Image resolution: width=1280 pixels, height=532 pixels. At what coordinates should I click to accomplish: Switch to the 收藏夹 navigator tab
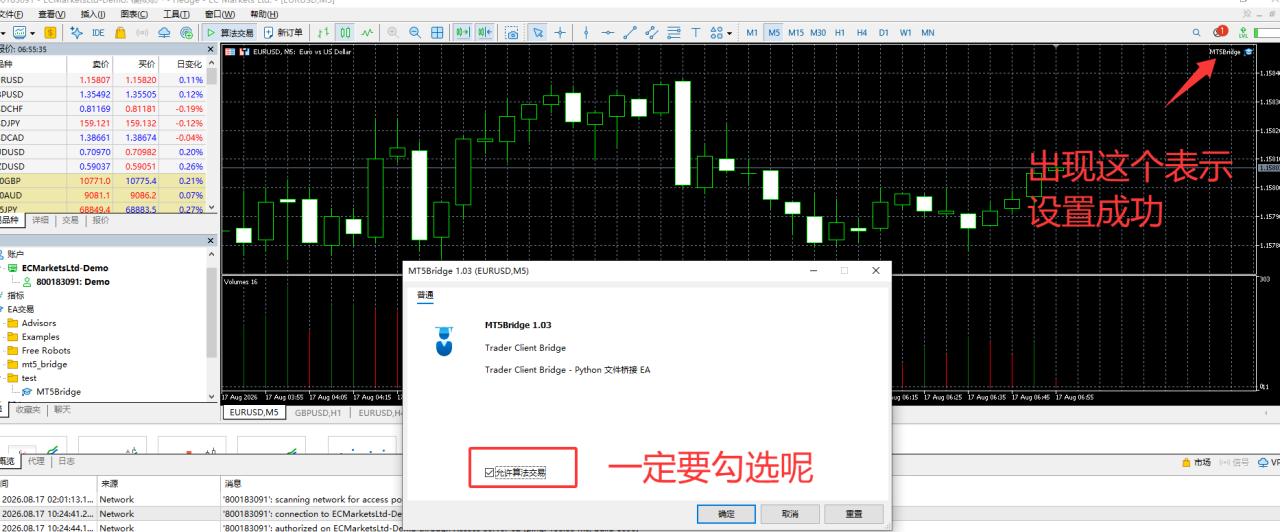tap(29, 410)
